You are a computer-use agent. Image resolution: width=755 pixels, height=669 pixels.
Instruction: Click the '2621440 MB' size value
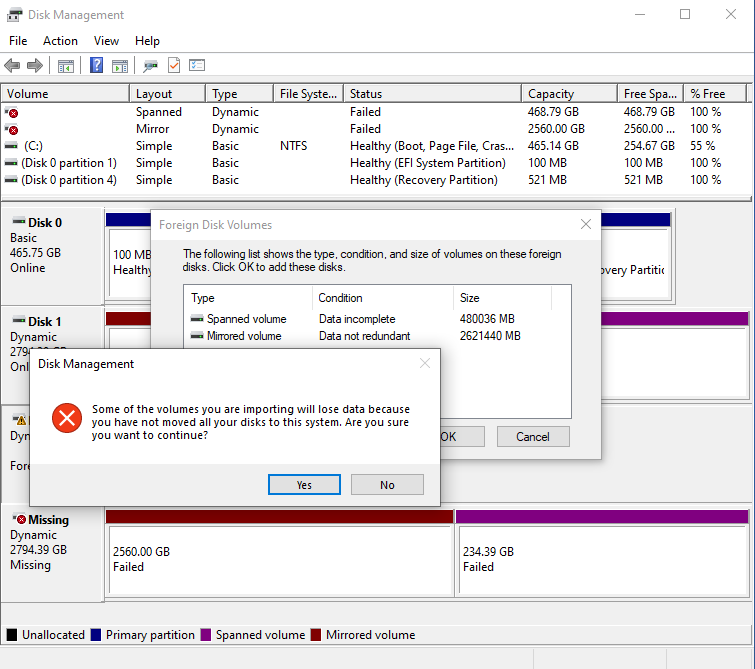(490, 336)
